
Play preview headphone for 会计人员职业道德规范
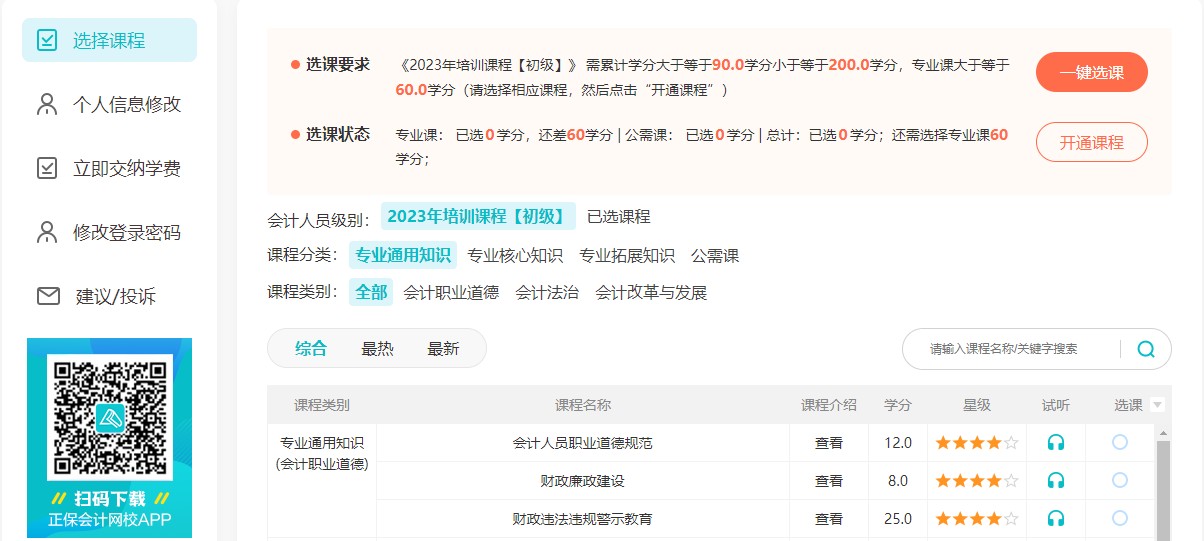pos(1056,442)
